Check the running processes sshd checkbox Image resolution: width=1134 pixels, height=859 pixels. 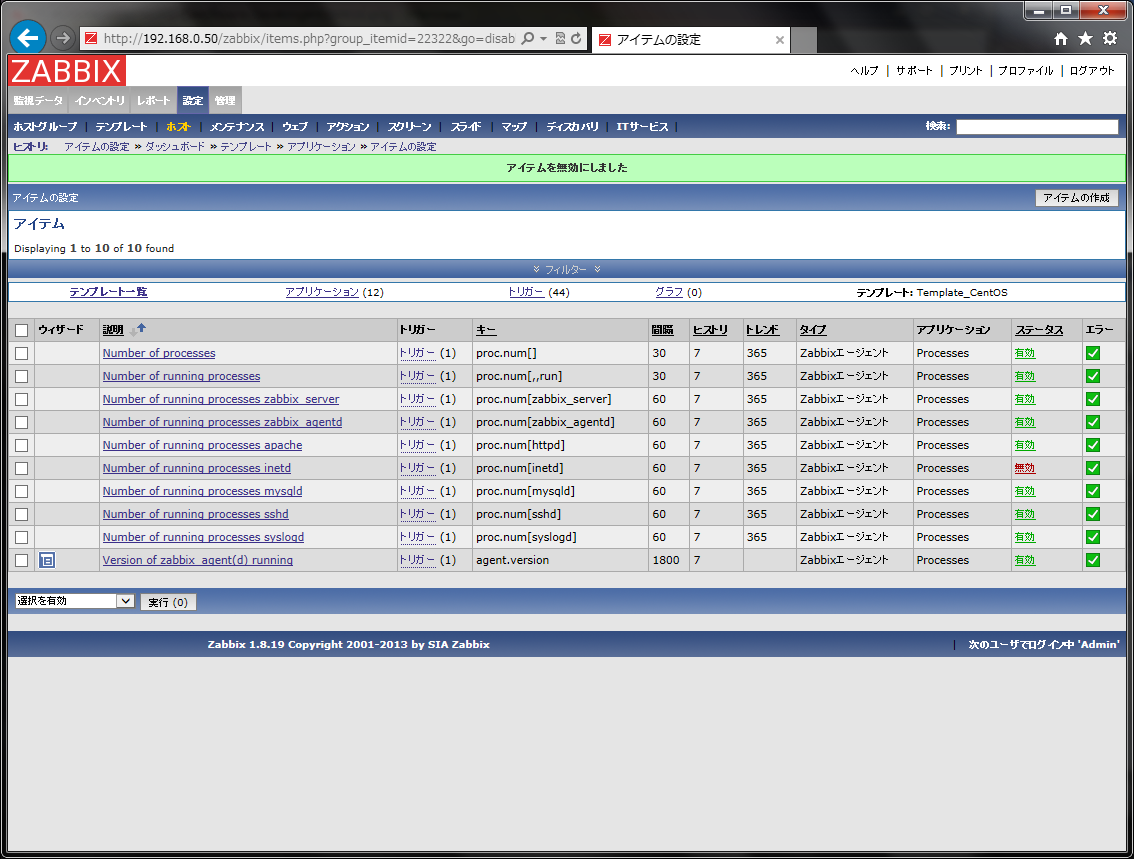(x=22, y=515)
